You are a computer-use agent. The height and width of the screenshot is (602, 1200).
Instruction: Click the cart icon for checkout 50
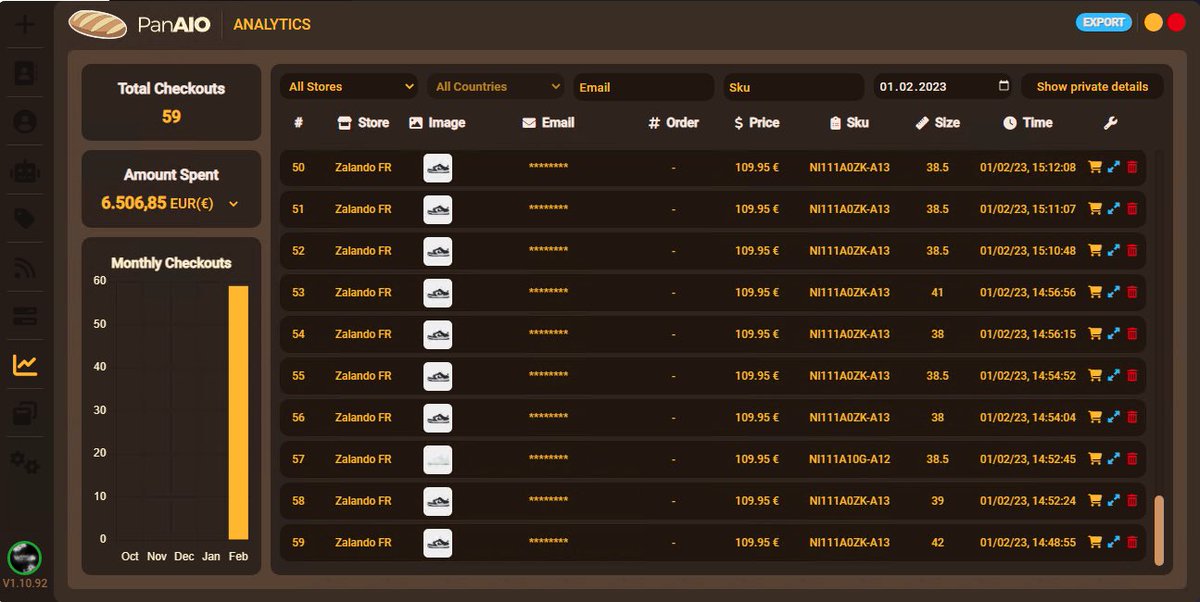[1095, 167]
